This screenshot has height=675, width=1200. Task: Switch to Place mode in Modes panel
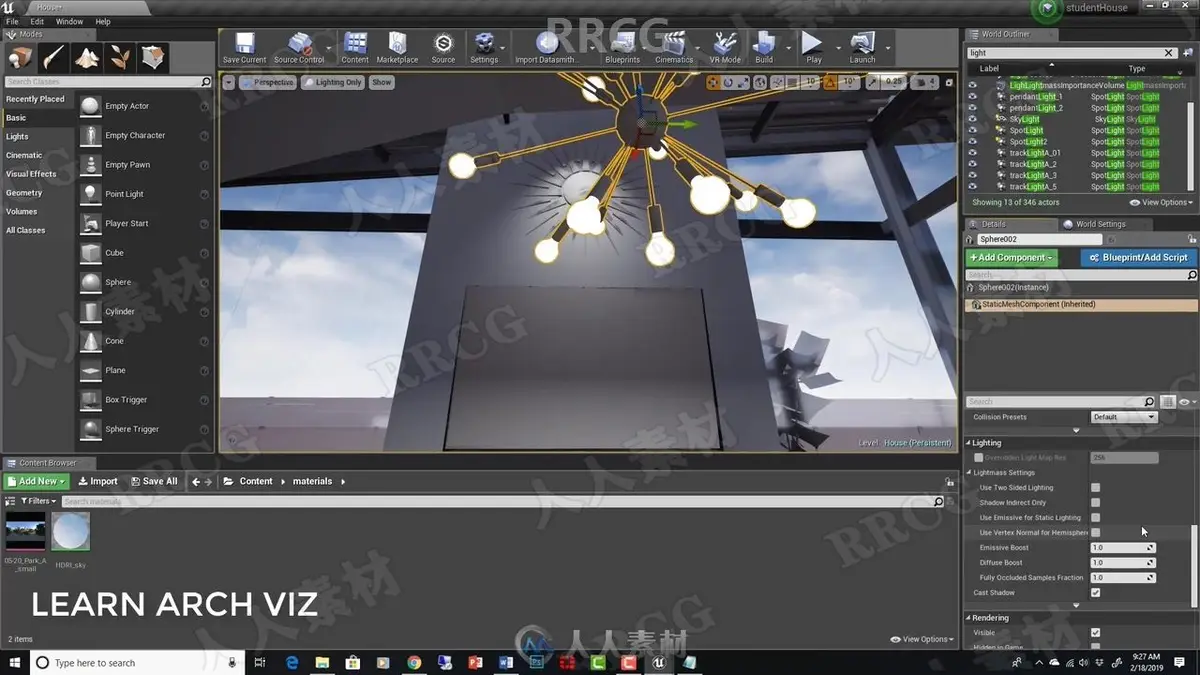(21, 57)
